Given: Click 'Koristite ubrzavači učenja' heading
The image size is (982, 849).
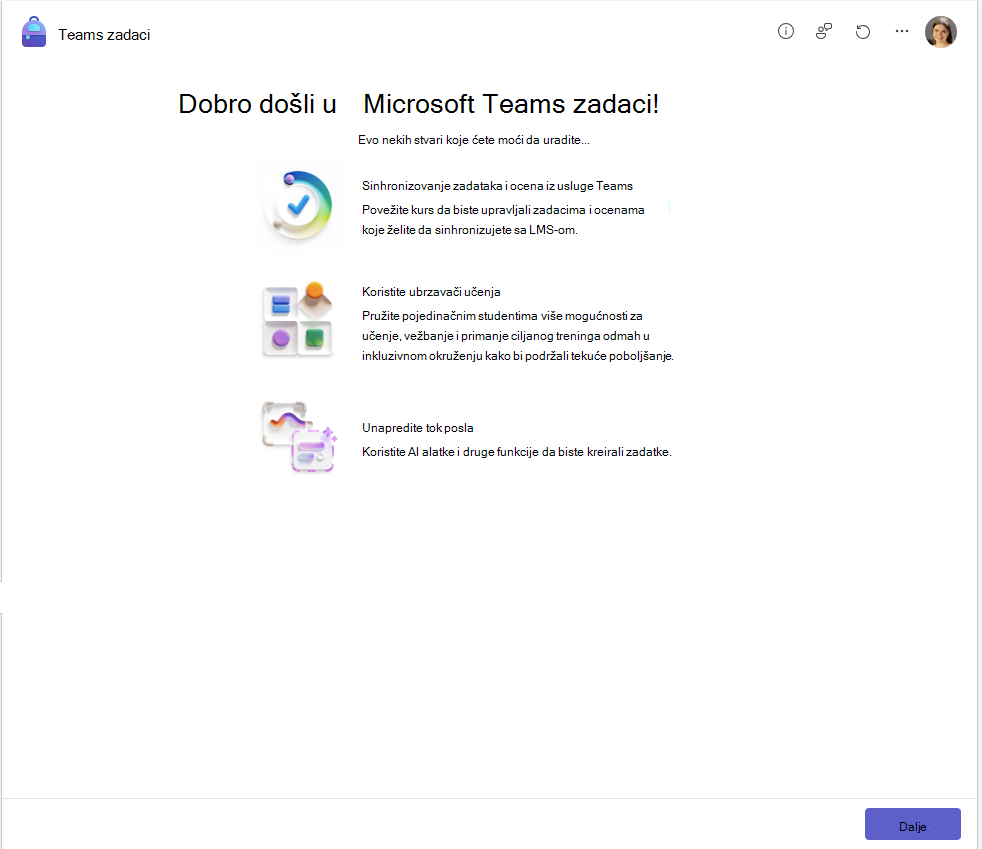Looking at the screenshot, I should click(431, 292).
